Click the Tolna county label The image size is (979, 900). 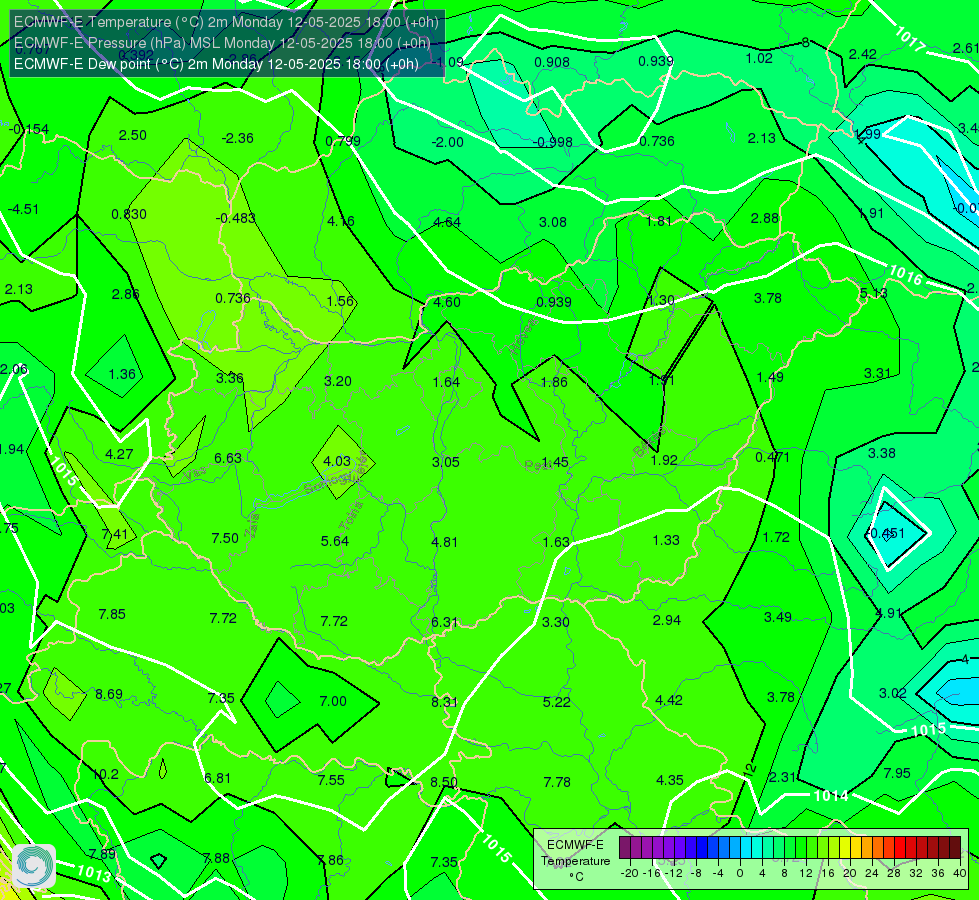tap(350, 516)
